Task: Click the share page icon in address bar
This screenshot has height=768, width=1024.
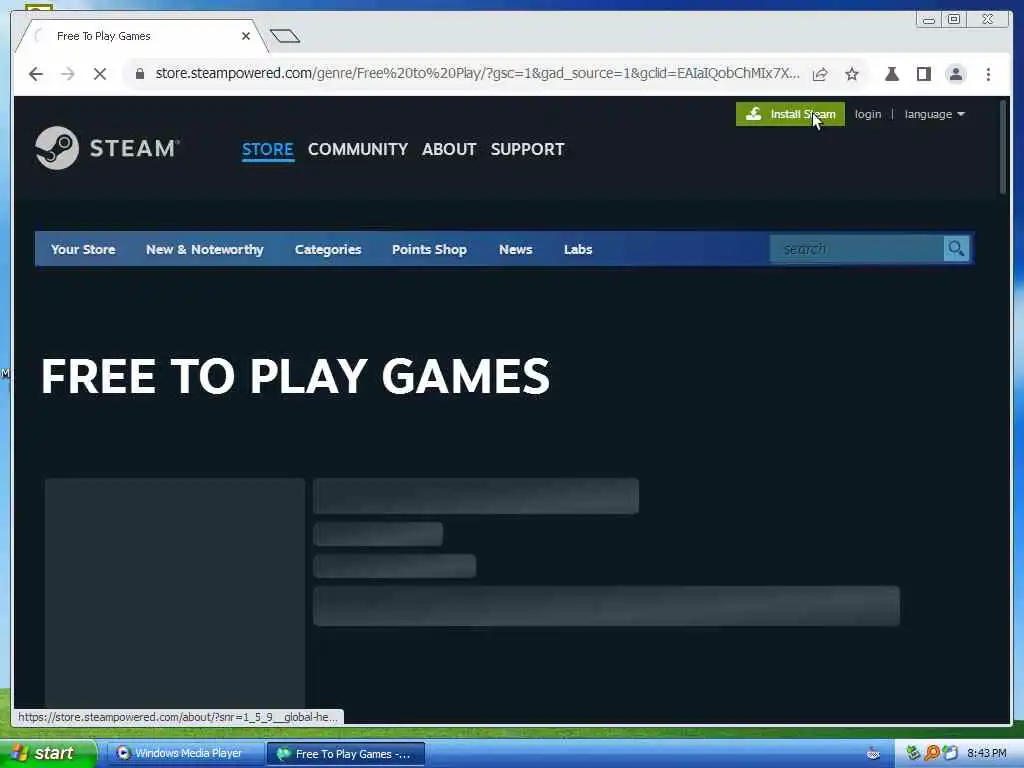Action: coord(820,74)
